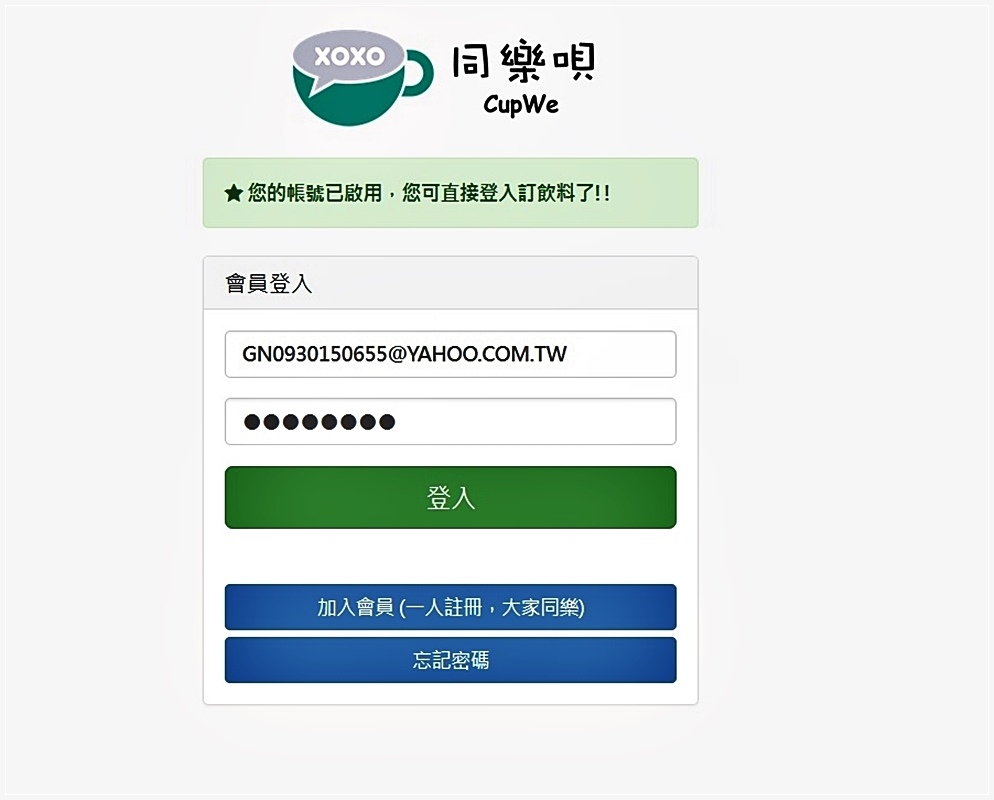Click the green coffee cup logo

(x=363, y=77)
